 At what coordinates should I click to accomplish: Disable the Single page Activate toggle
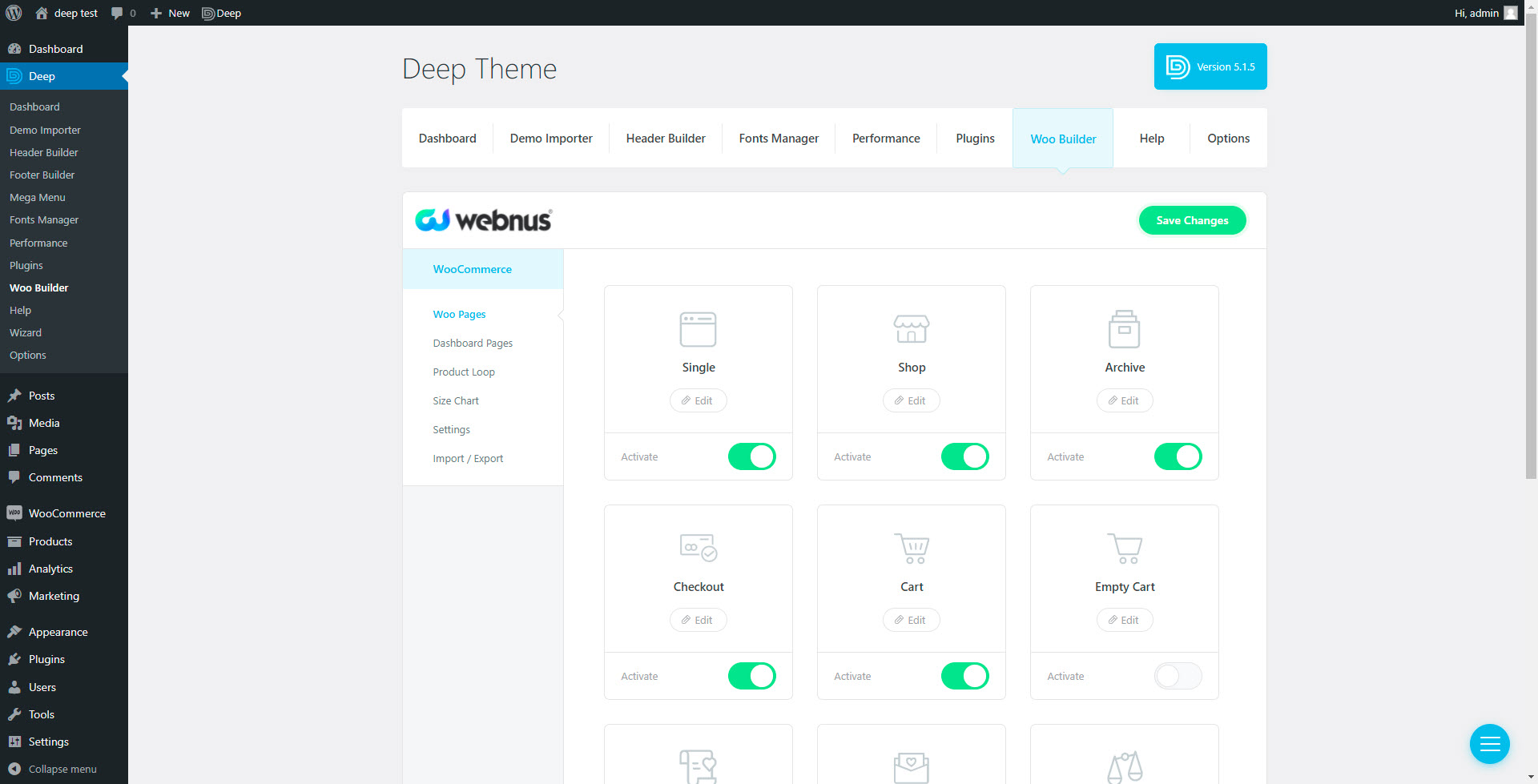[752, 456]
